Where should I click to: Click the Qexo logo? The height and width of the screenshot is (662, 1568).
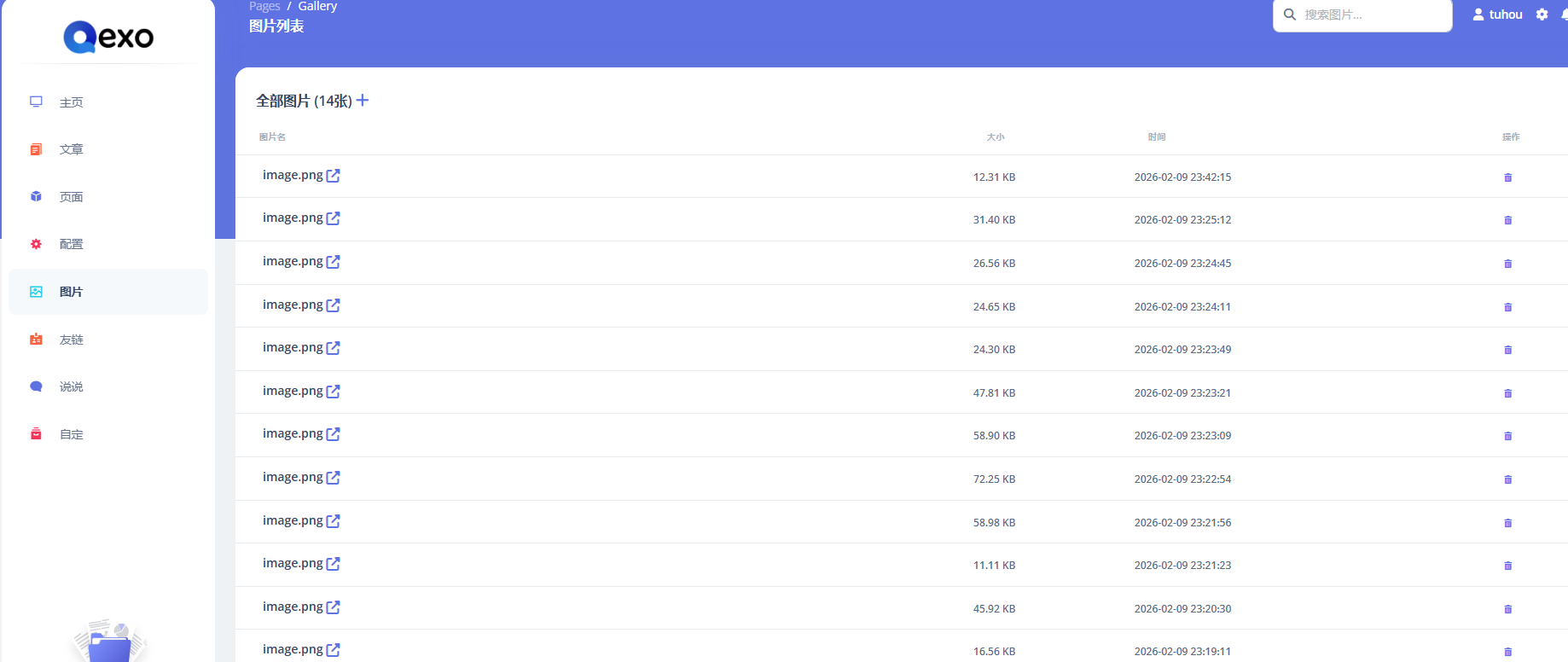108,37
